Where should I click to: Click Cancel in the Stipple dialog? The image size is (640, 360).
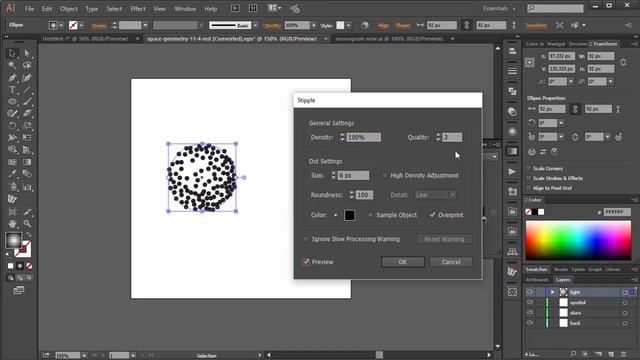point(451,262)
